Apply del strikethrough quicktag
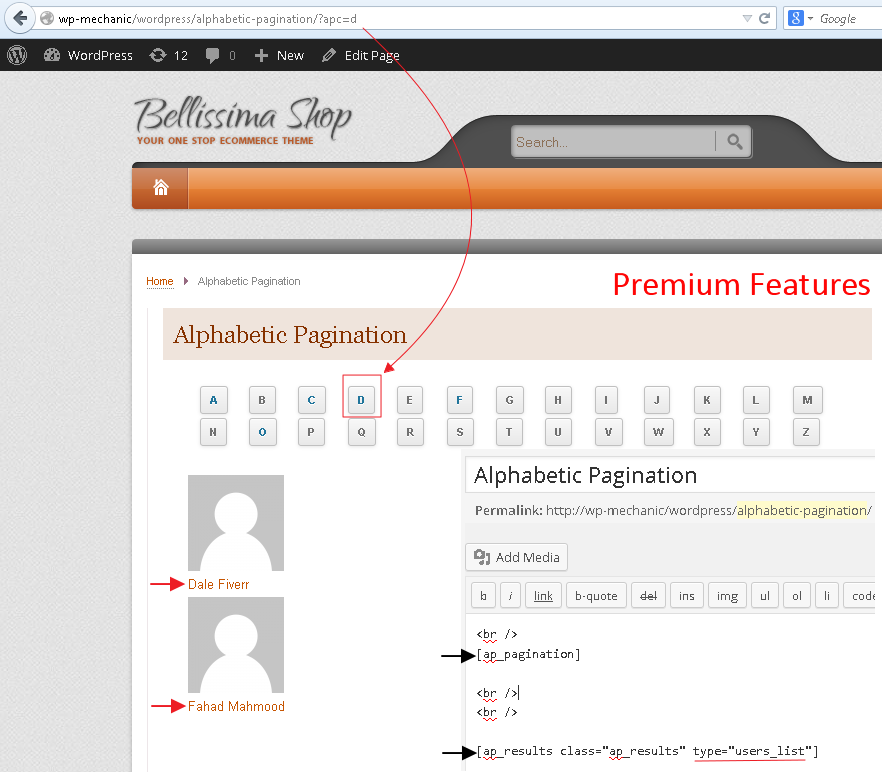This screenshot has width=882, height=772. click(649, 596)
